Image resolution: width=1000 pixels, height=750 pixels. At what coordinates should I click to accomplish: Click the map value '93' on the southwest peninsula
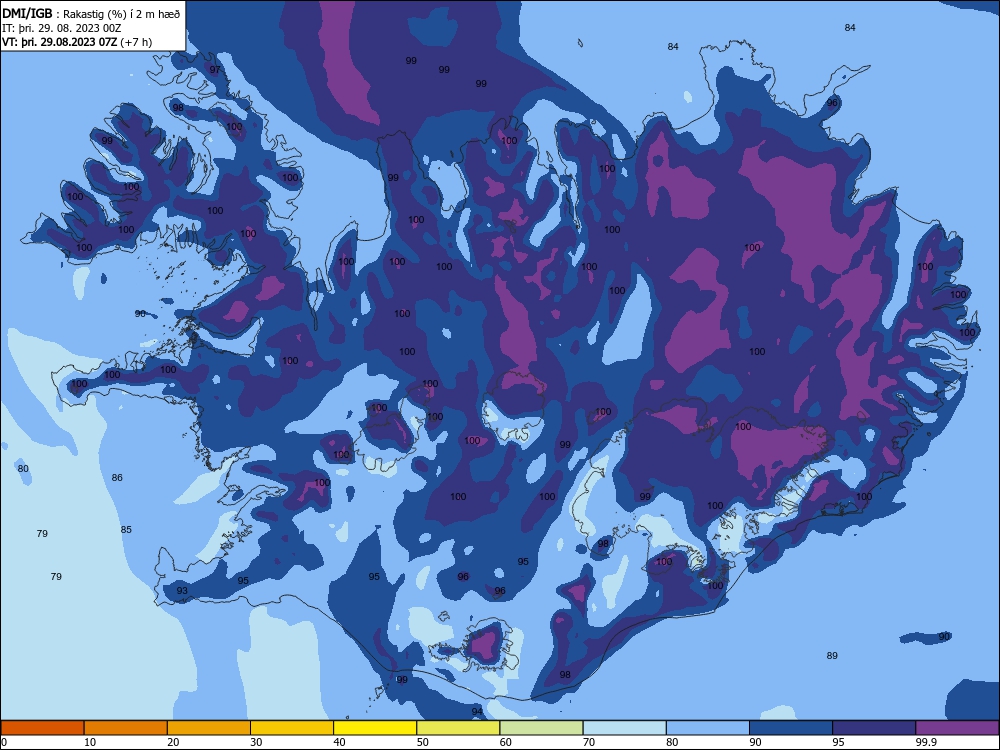[182, 591]
